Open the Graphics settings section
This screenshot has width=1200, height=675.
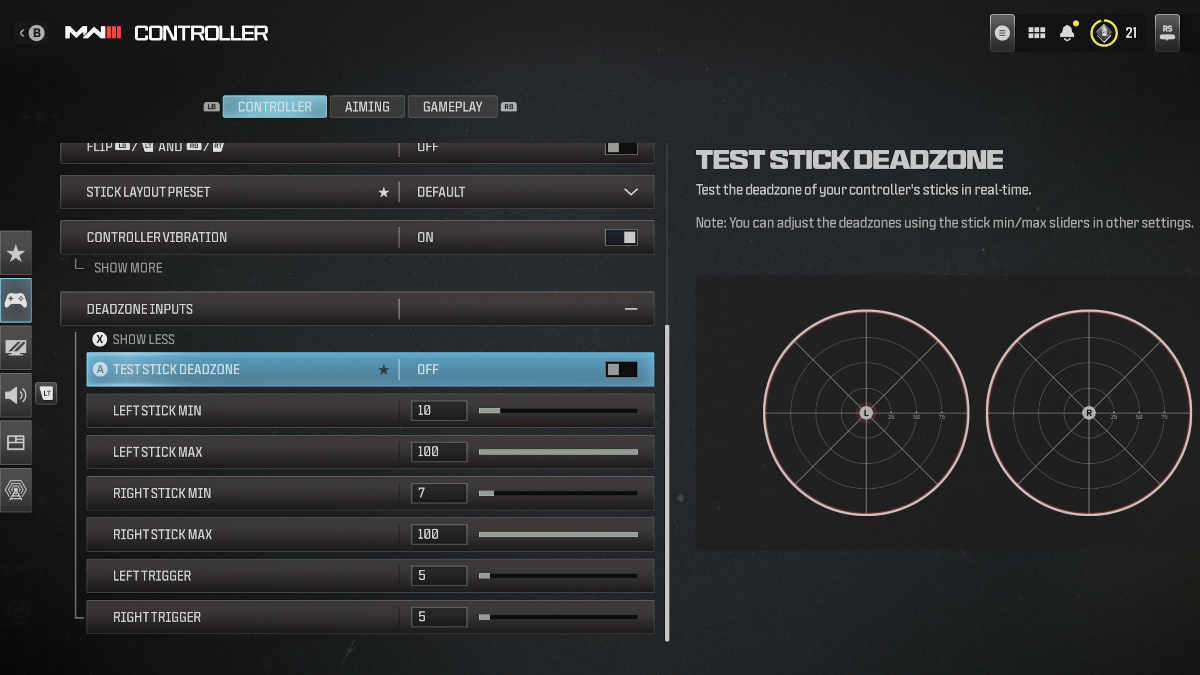(16, 347)
